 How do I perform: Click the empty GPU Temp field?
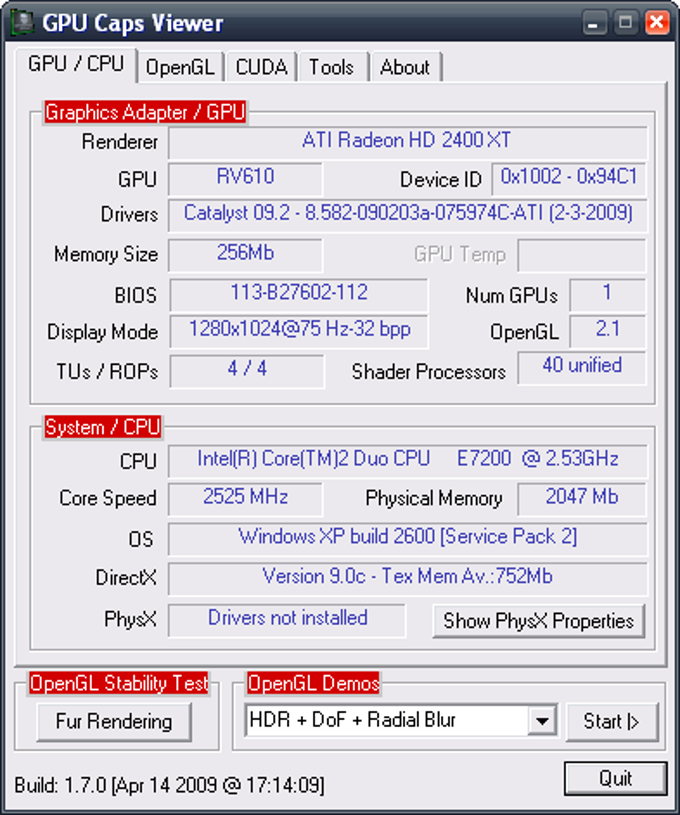tap(582, 255)
